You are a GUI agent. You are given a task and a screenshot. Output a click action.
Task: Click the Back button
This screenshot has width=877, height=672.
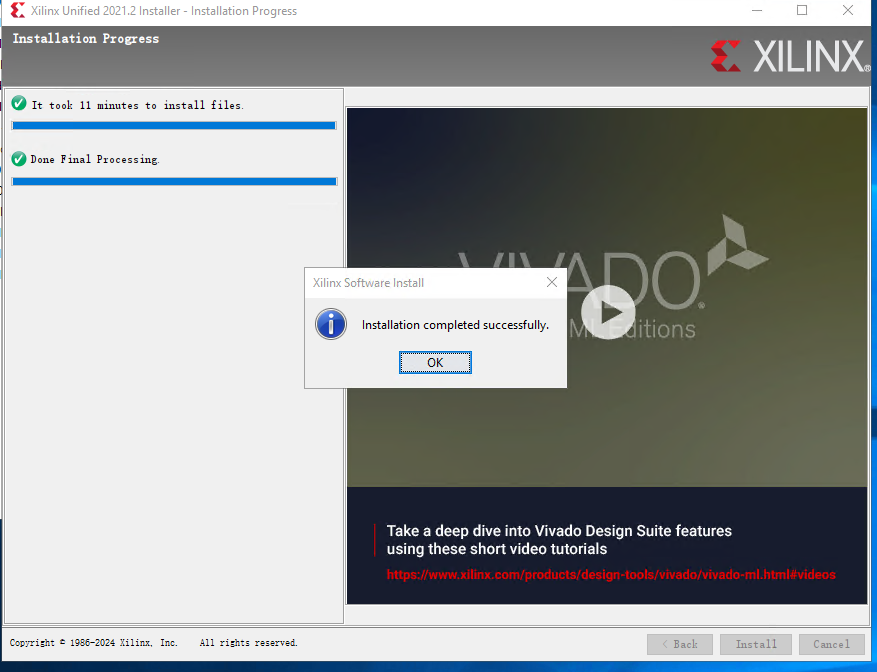point(680,644)
